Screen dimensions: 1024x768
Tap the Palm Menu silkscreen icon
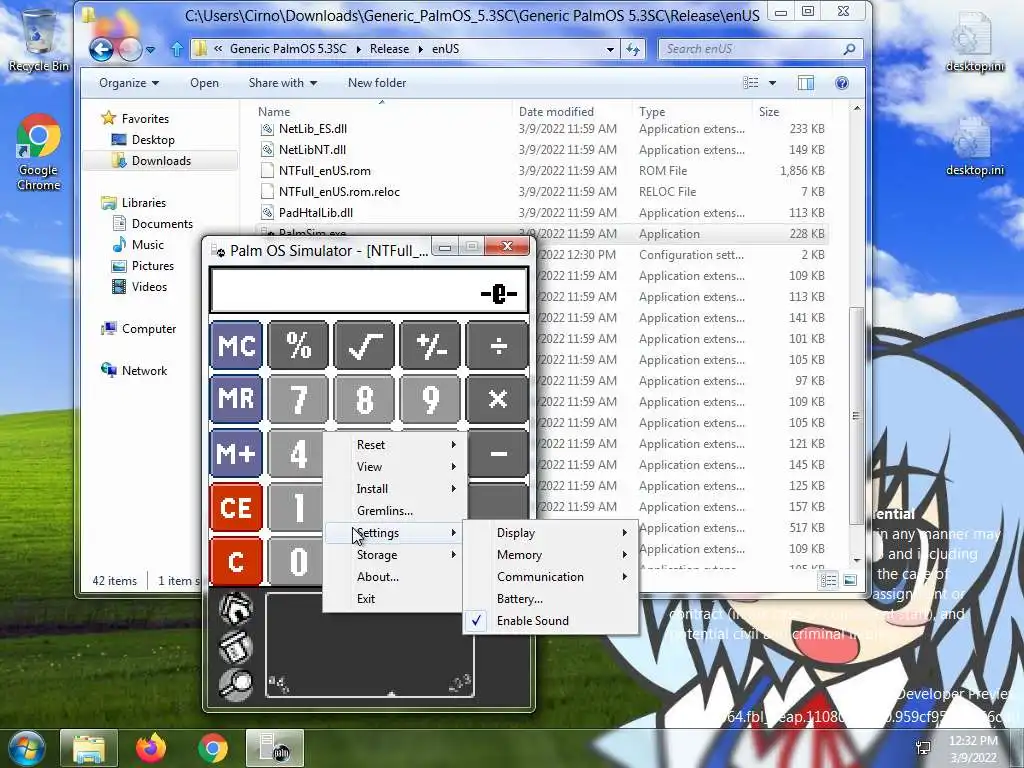point(236,647)
